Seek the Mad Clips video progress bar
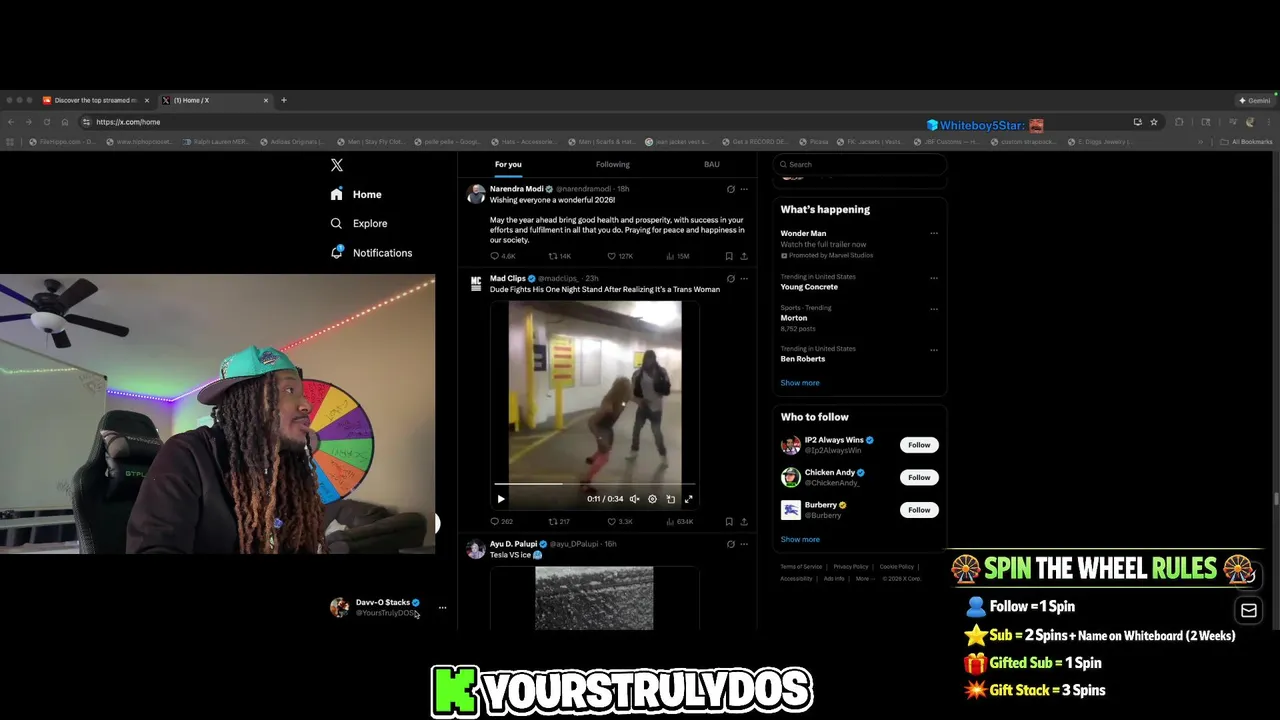The height and width of the screenshot is (720, 1280). tap(595, 484)
